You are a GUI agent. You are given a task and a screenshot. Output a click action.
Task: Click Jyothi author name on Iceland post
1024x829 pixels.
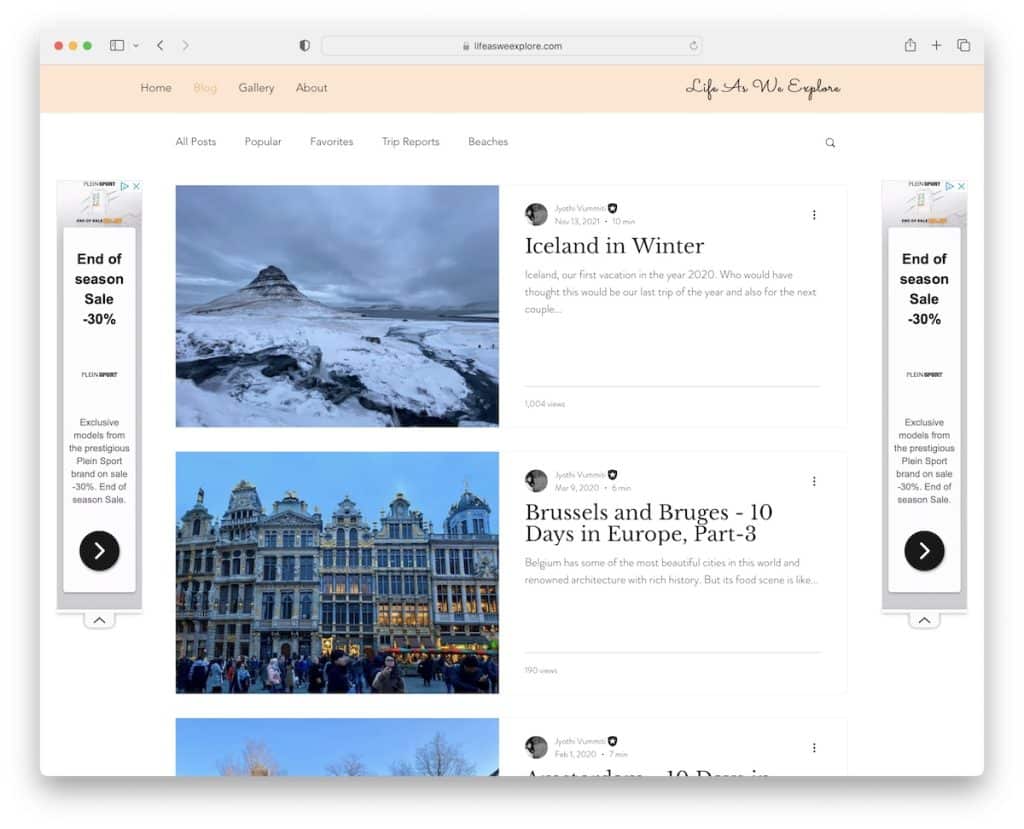click(x=579, y=208)
